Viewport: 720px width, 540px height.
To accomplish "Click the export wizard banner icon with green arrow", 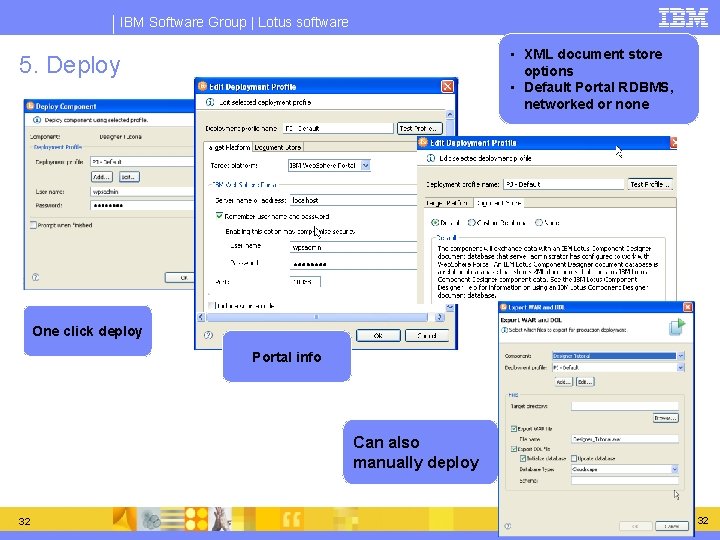I will [x=677, y=326].
